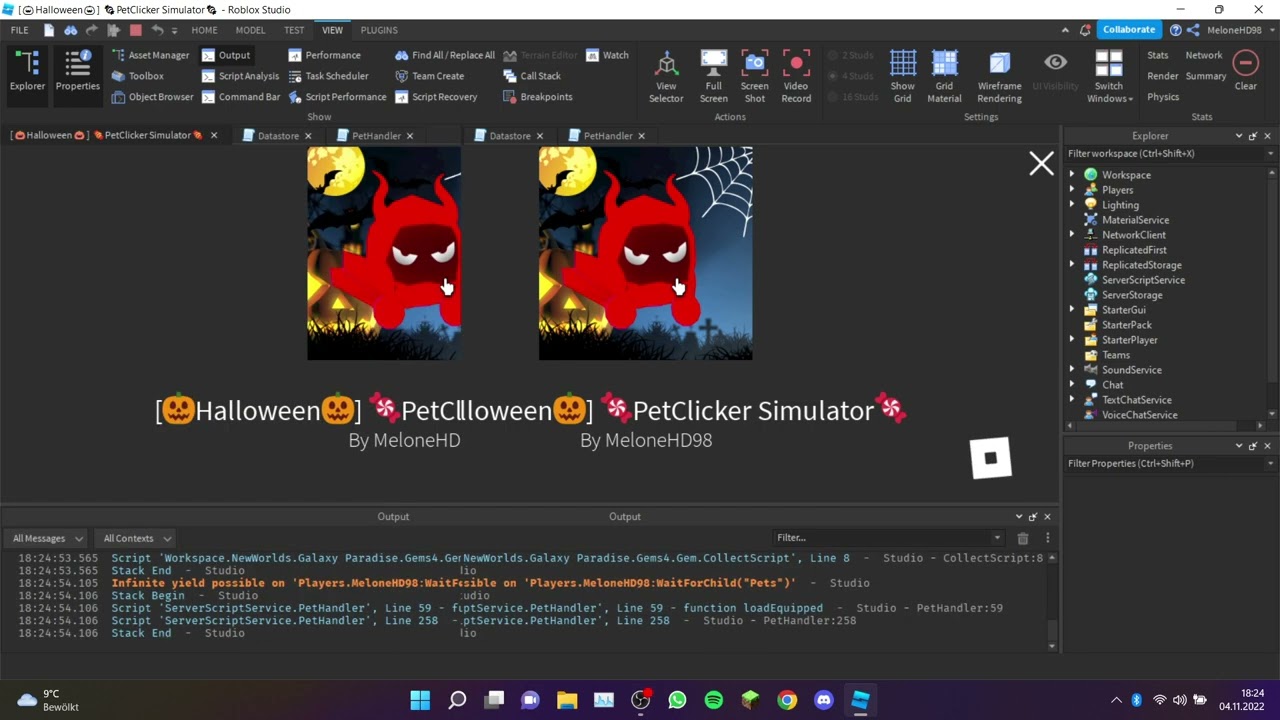Viewport: 1280px width, 720px height.
Task: Open the Breakpoints window
Action: (x=537, y=97)
